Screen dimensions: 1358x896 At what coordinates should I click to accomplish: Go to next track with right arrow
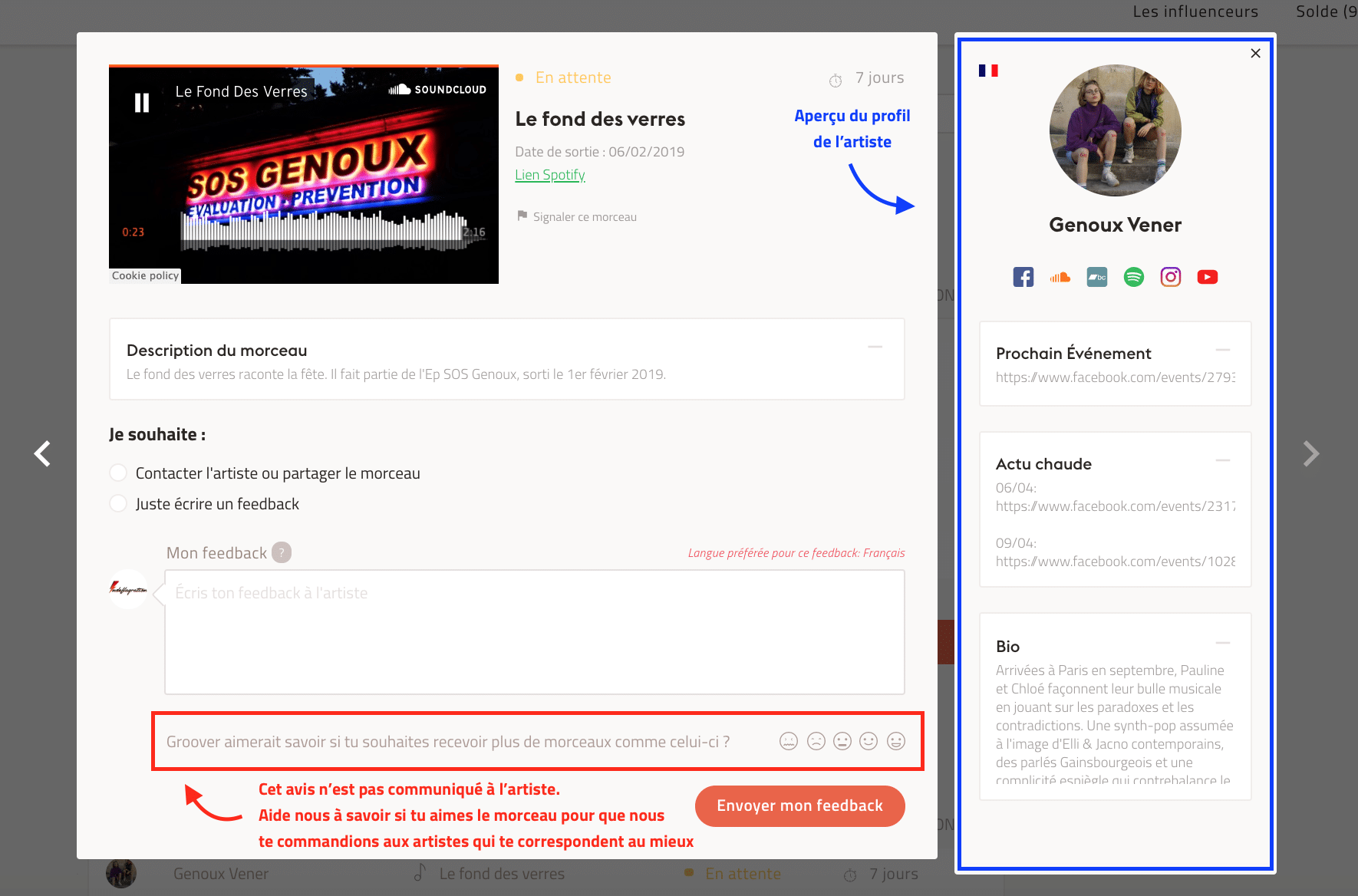pos(1311,453)
